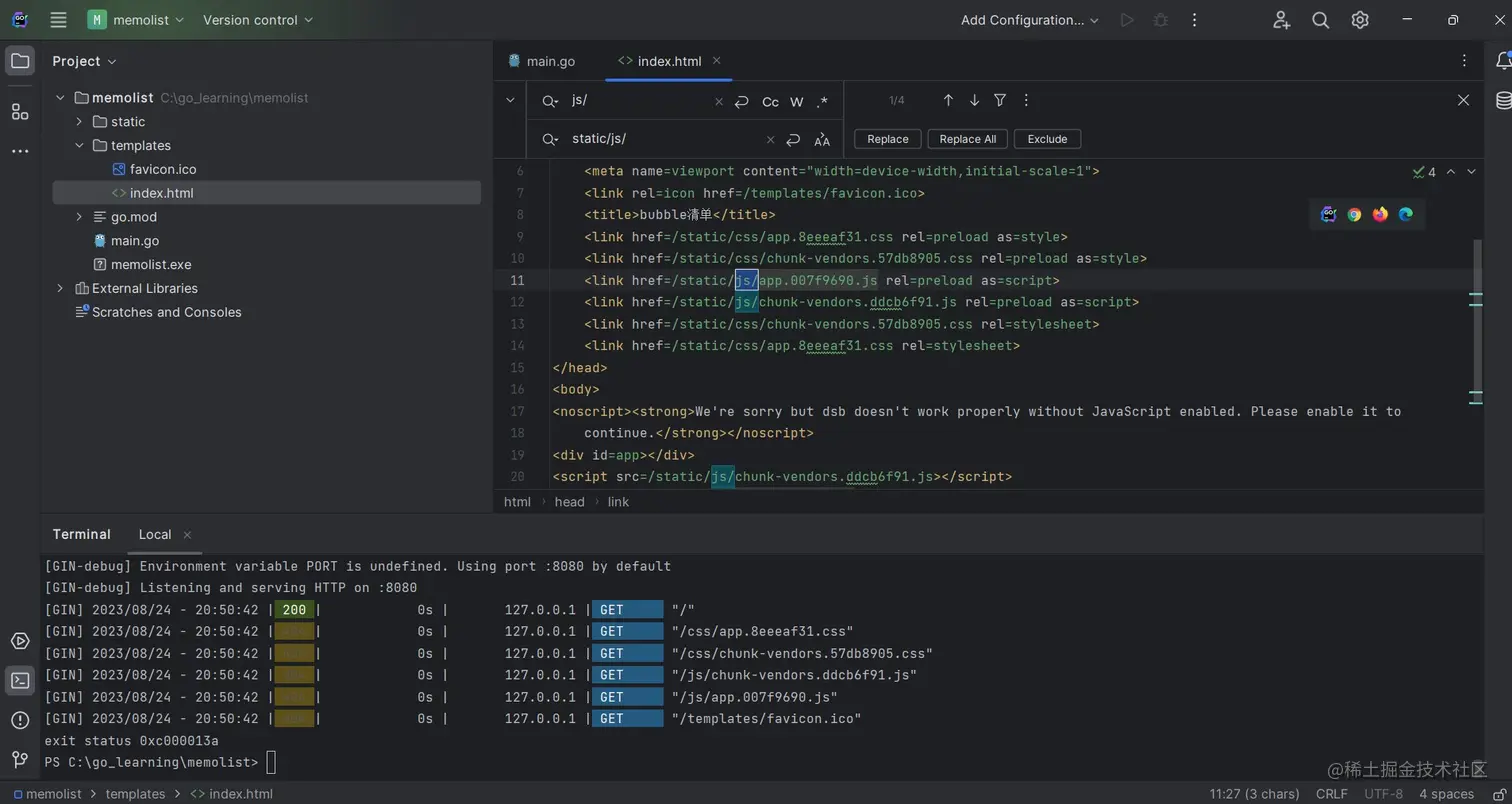Open the Add Configuration dropdown
The height and width of the screenshot is (804, 1512).
(1029, 20)
